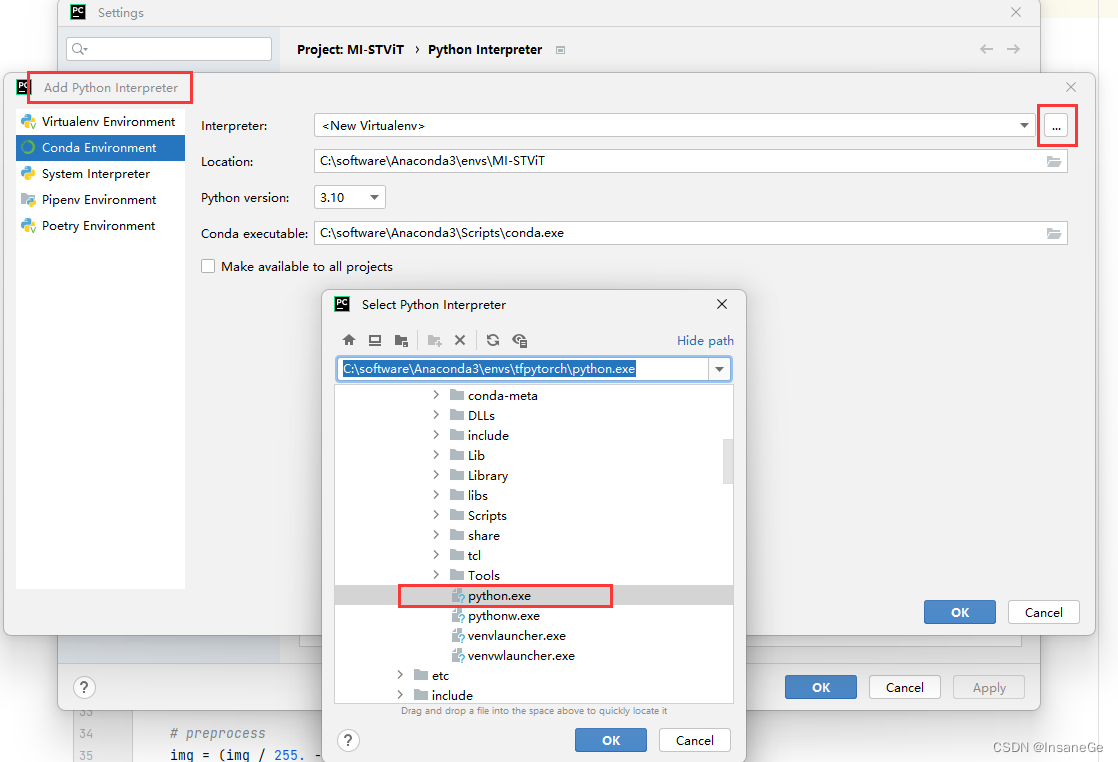Expand Scripts folder

436,515
